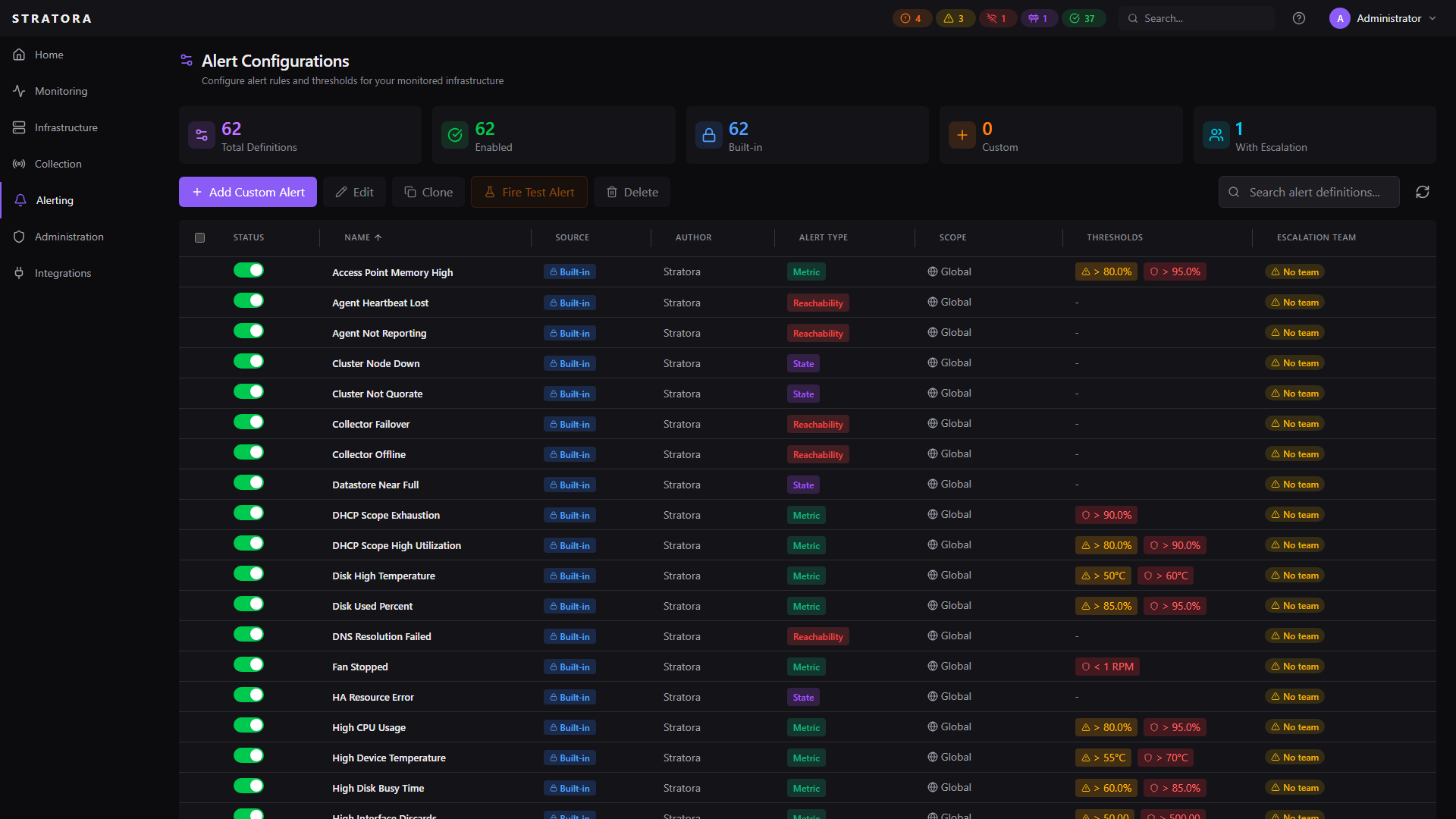Click the refresh alert definitions icon

[x=1423, y=192]
